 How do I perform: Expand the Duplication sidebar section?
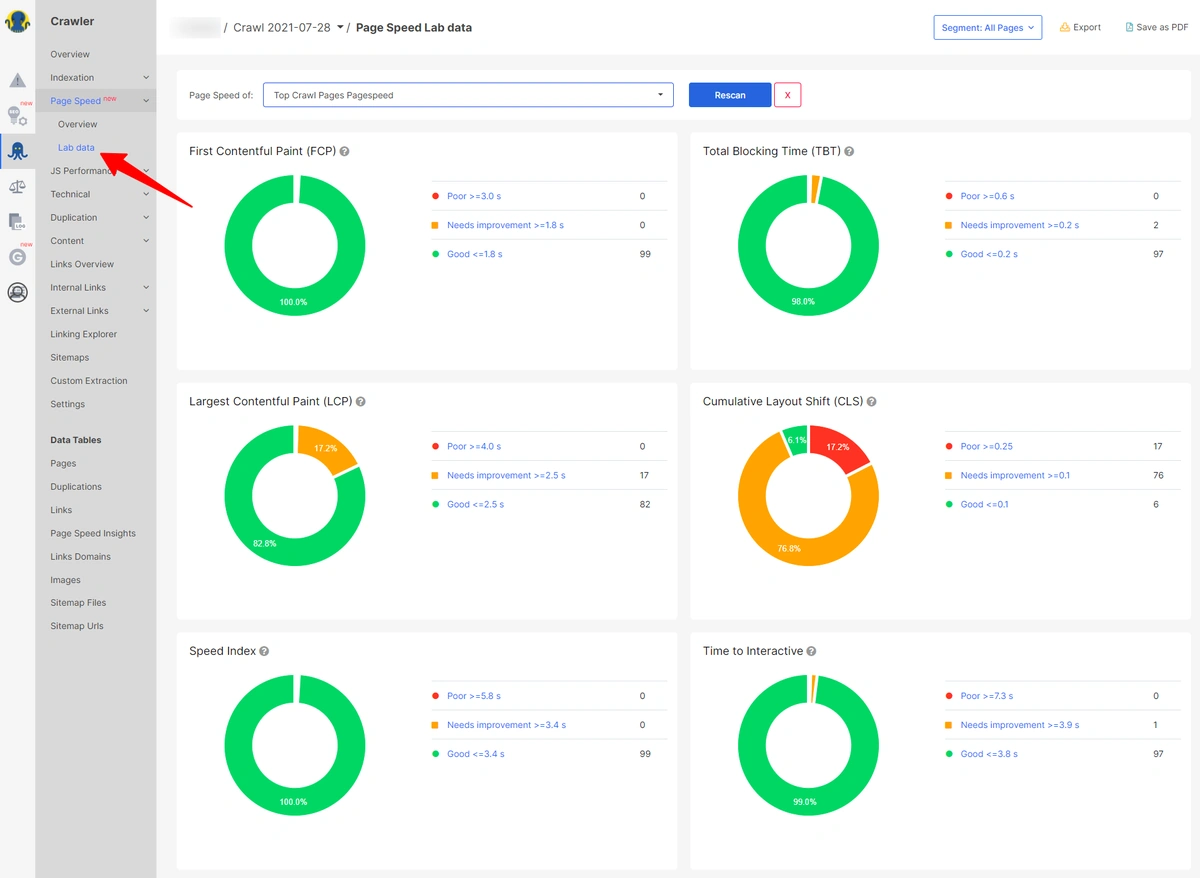coord(99,218)
